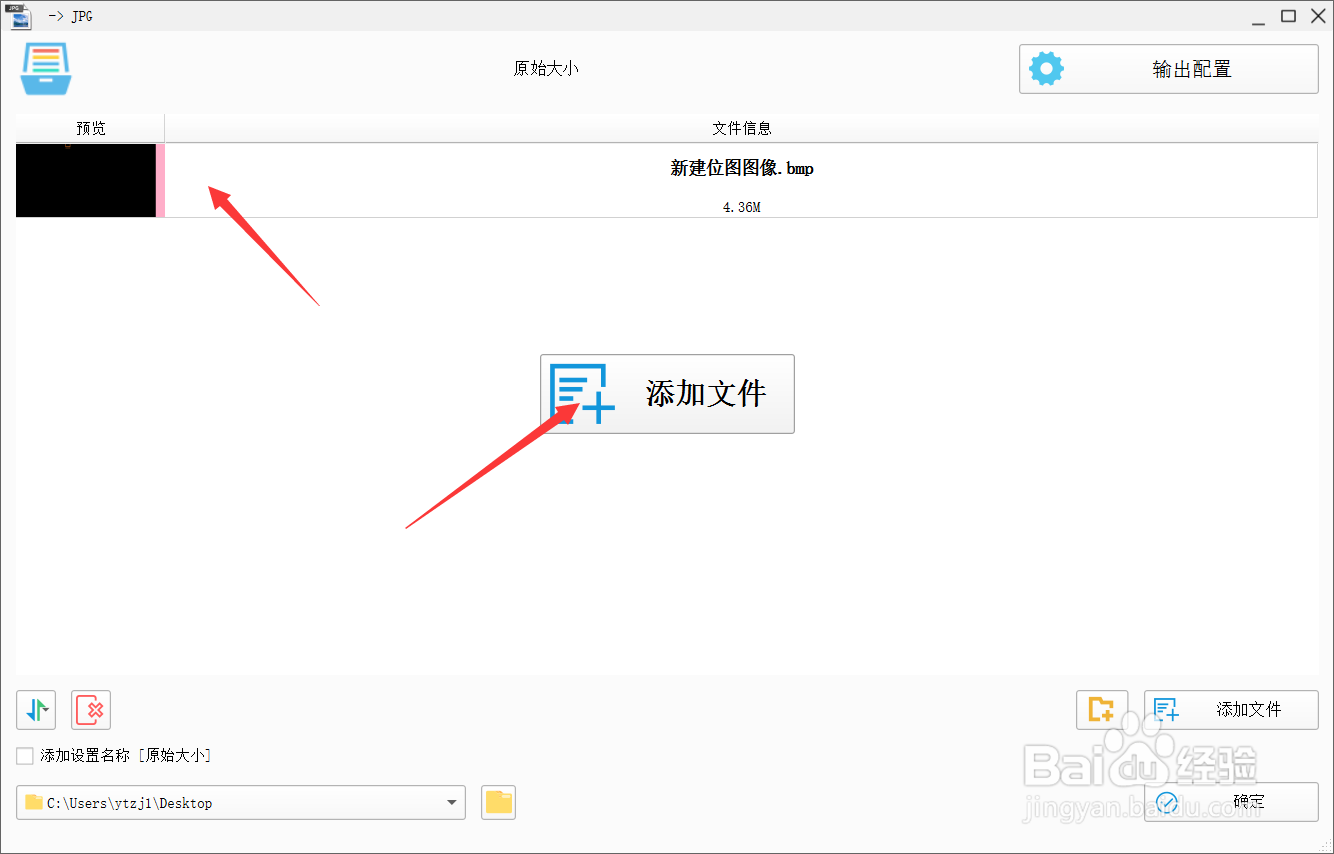The height and width of the screenshot is (854, 1334).
Task: Select the 新建位图图像.bmp file row
Action: [x=666, y=180]
